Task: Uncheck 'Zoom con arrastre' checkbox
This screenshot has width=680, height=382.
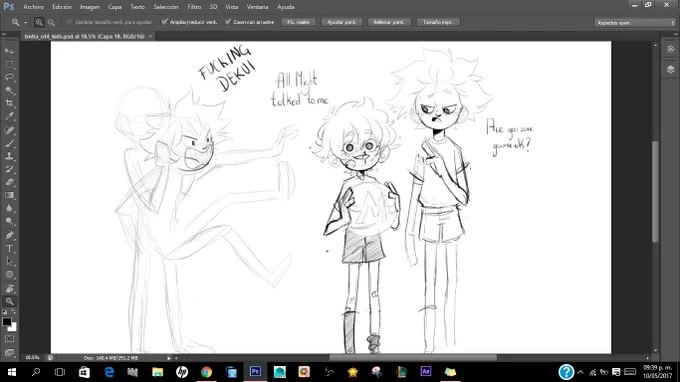Action: pos(228,22)
